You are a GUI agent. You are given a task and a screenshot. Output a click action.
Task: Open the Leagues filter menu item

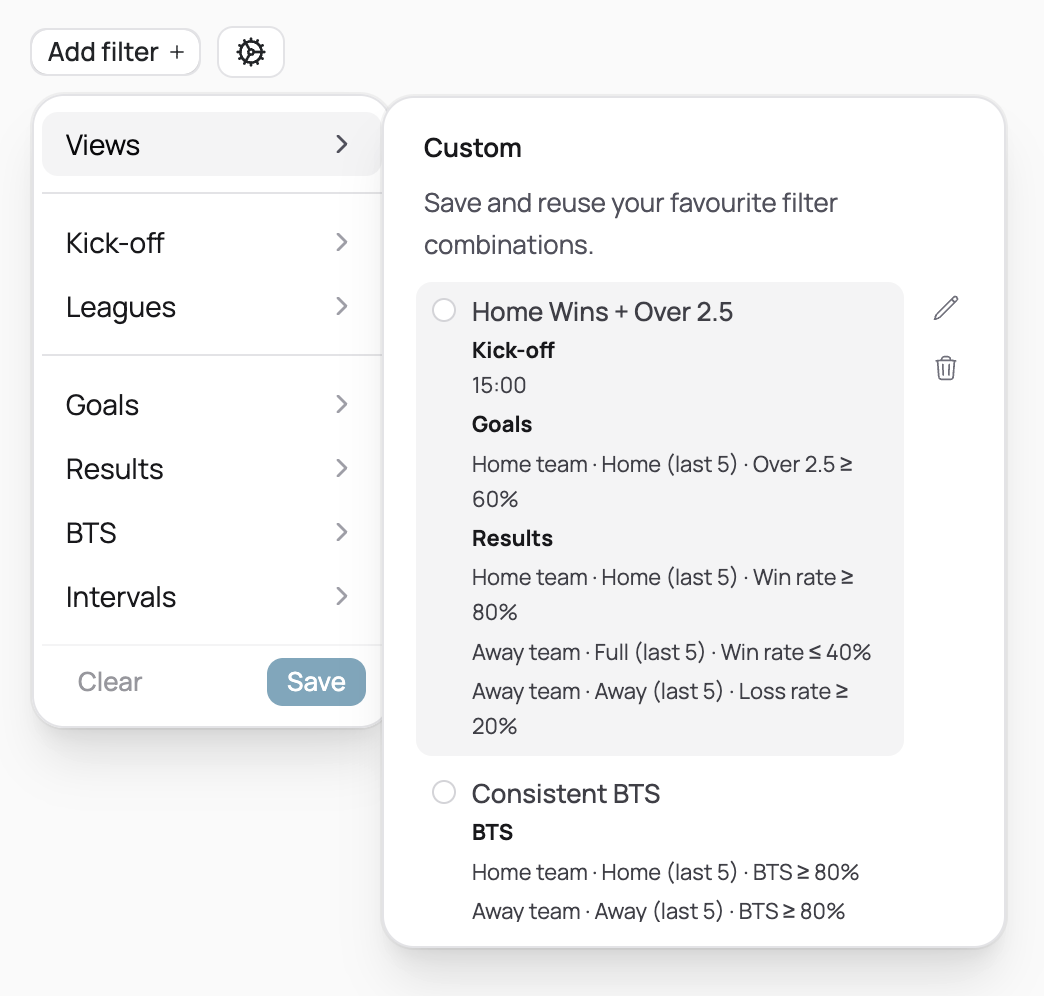coord(121,307)
